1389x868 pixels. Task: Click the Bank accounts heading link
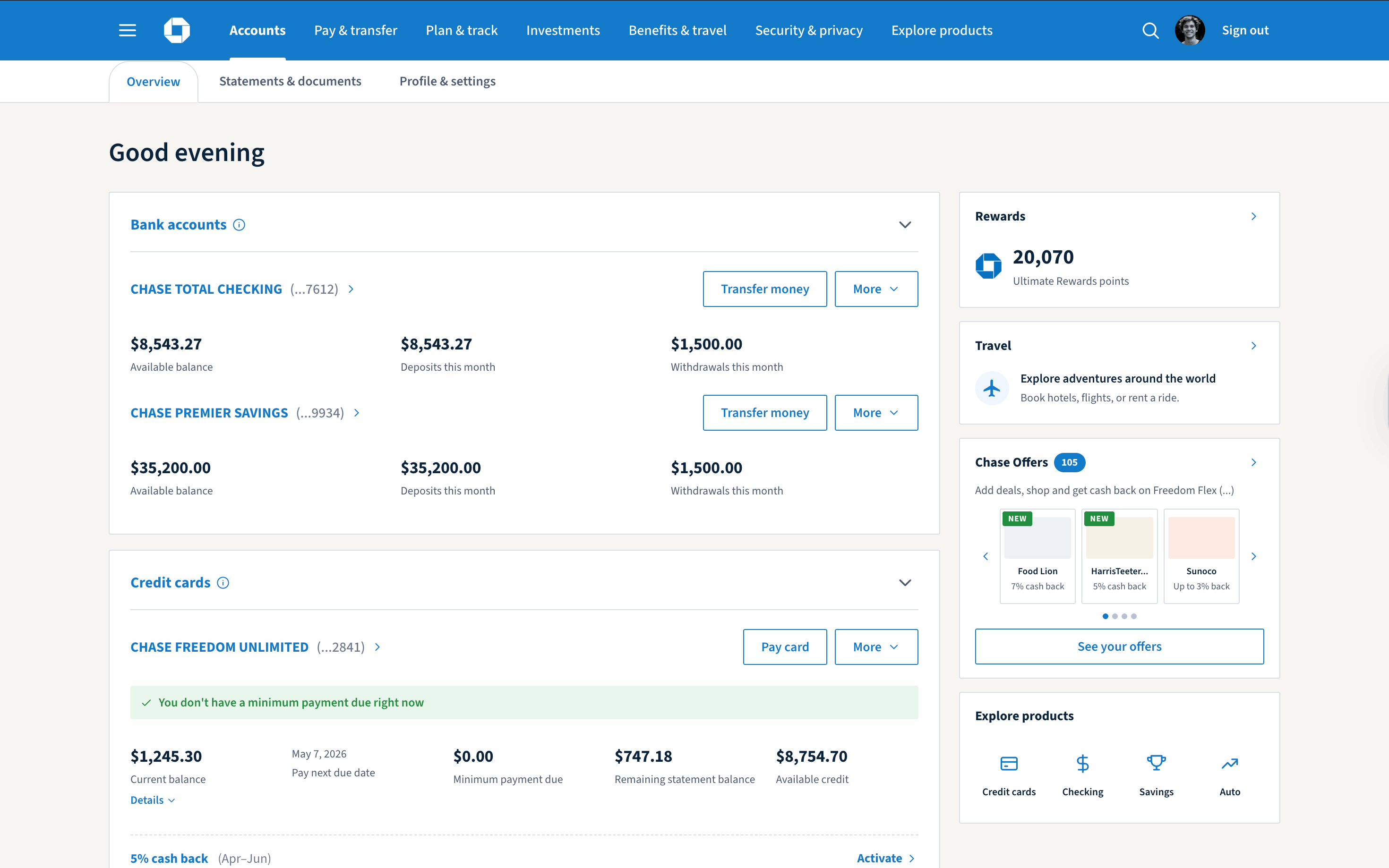coord(179,225)
